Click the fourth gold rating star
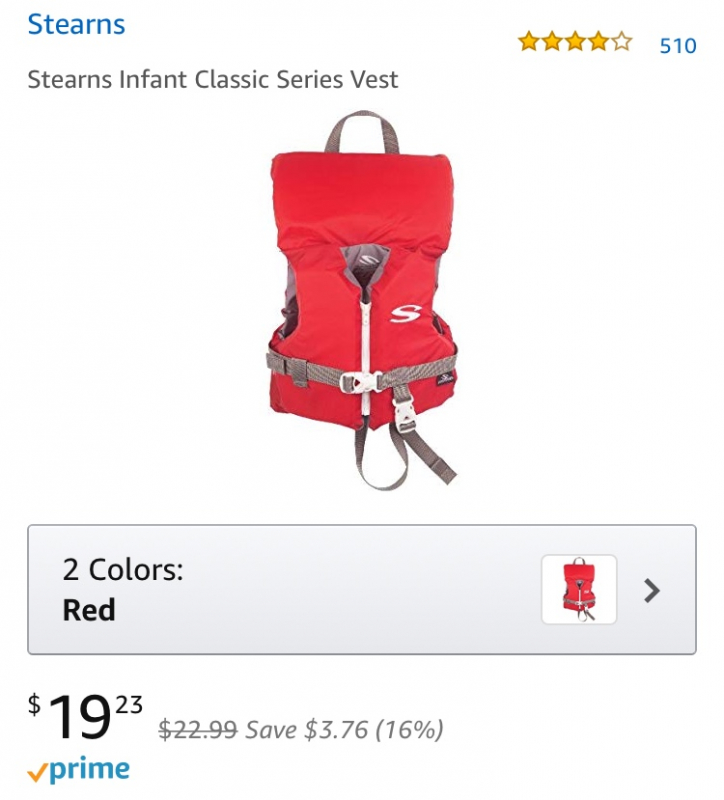 point(598,41)
